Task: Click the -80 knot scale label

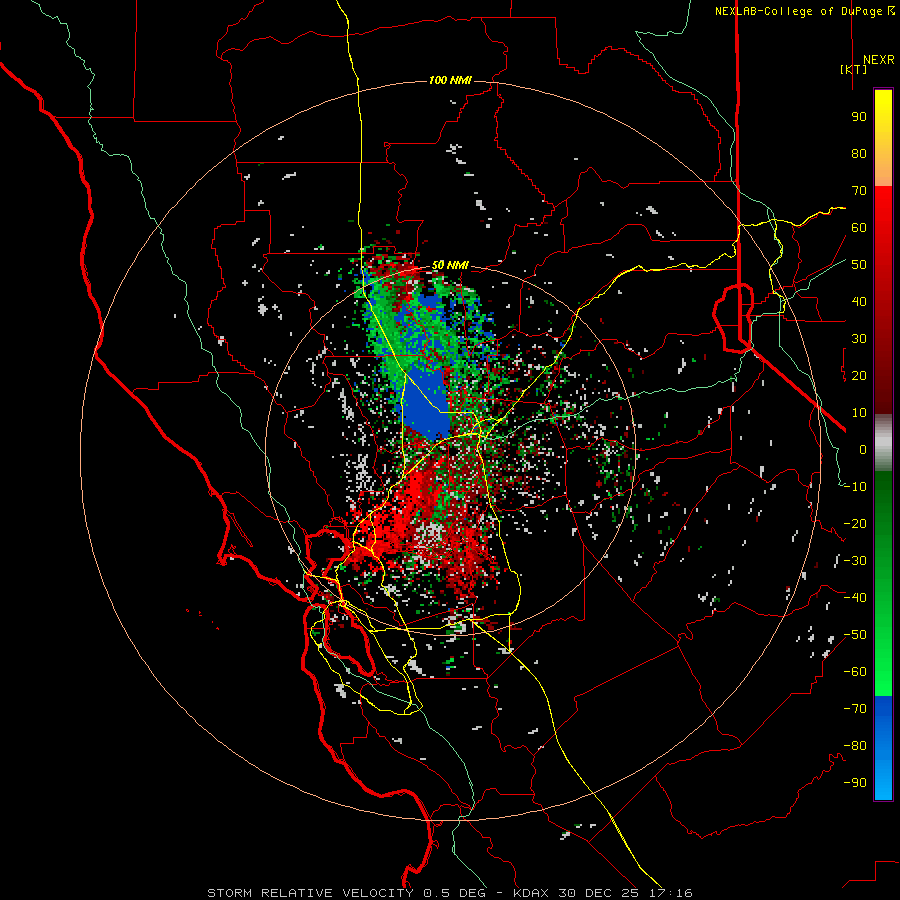Action: point(855,746)
